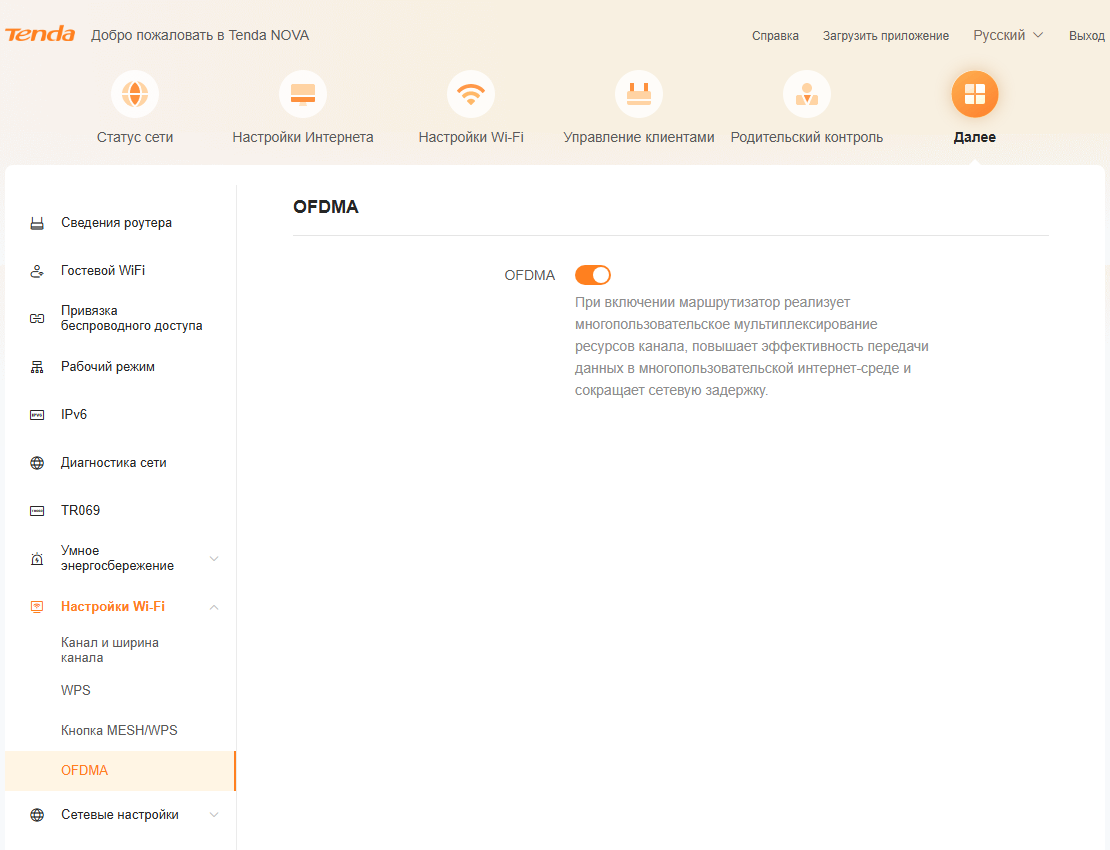This screenshot has width=1110, height=850.
Task: Click working mode network icon
Action: 37,367
